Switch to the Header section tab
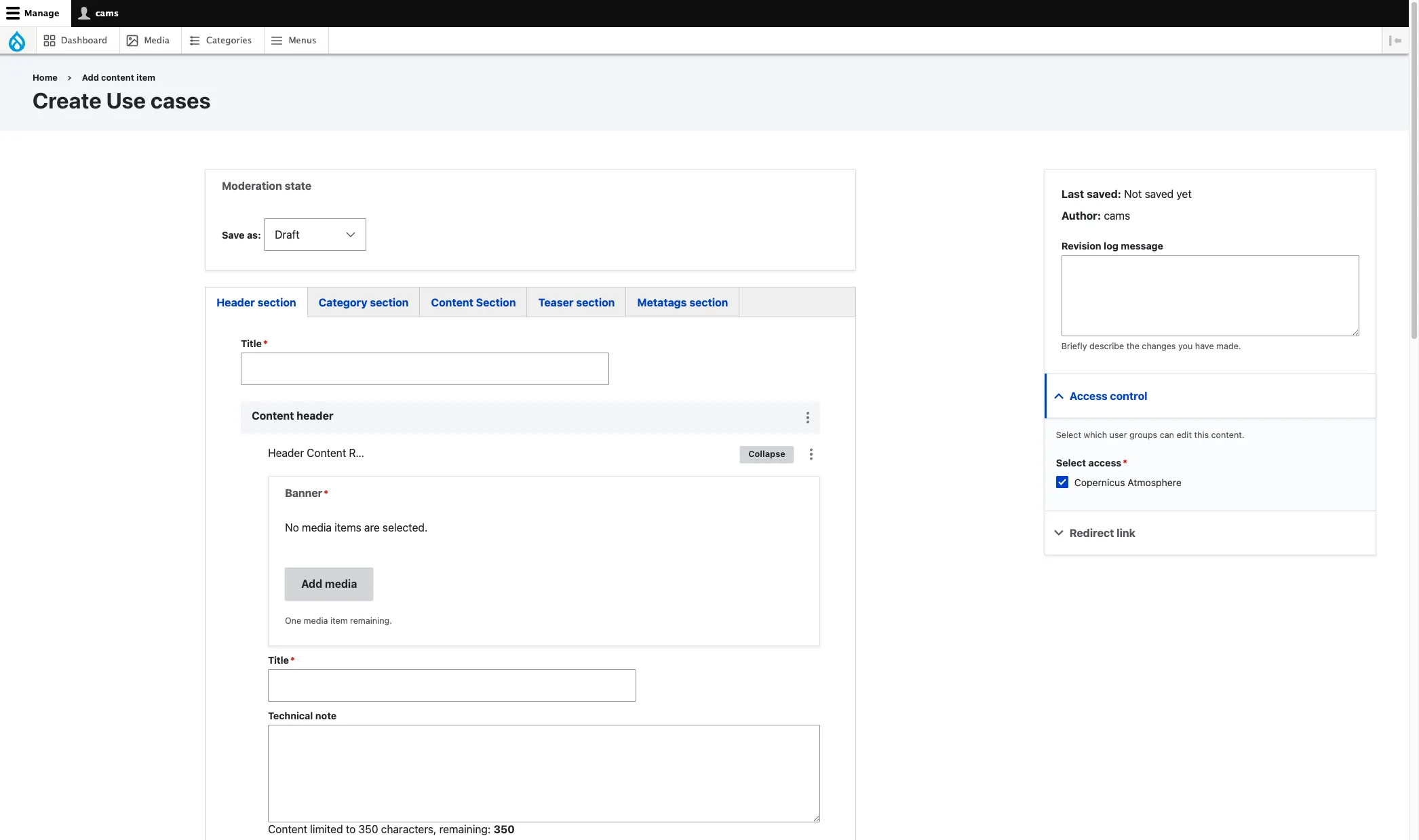Image resolution: width=1419 pixels, height=840 pixels. [x=256, y=302]
